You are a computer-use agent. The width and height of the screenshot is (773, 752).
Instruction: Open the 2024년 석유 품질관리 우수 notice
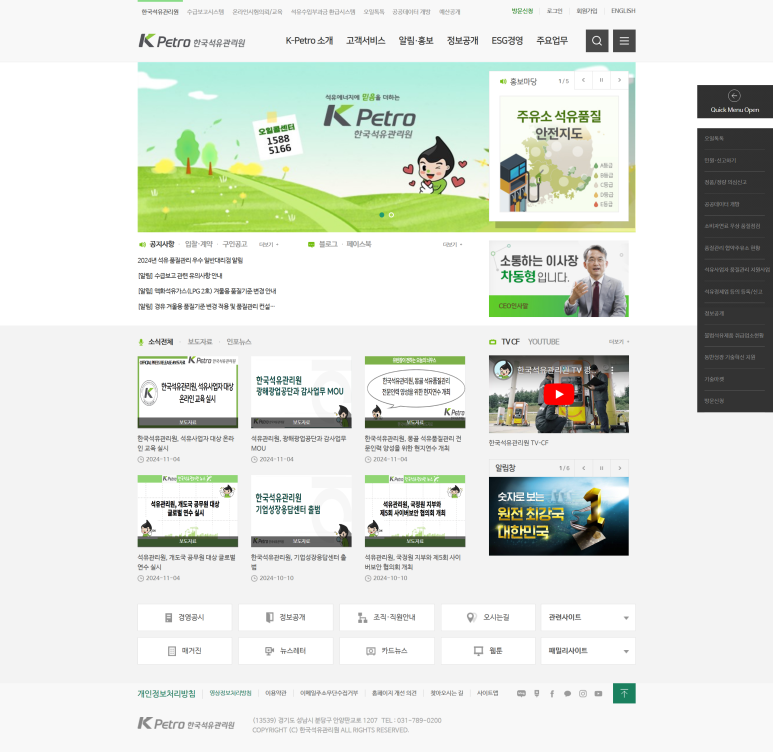pyautogui.click(x=190, y=260)
